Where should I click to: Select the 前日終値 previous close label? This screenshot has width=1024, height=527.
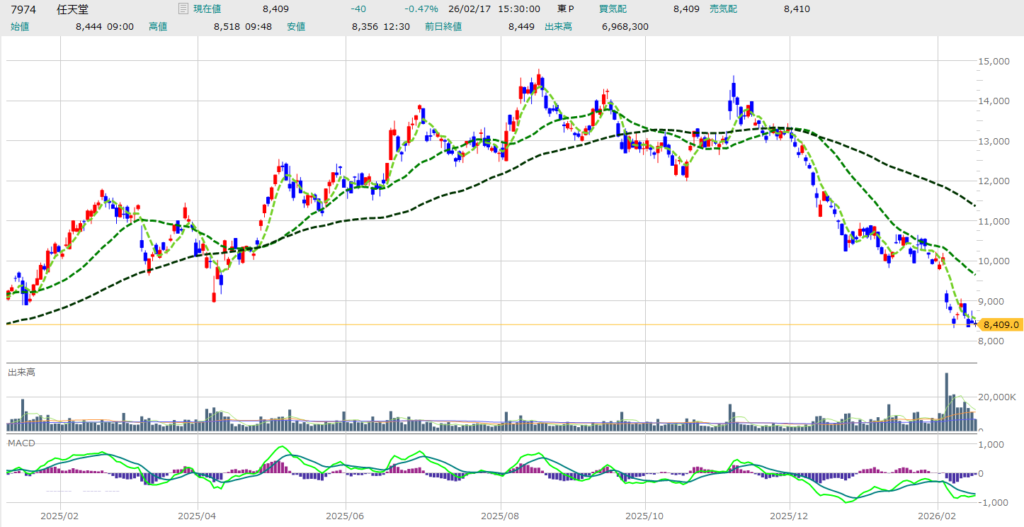443,26
